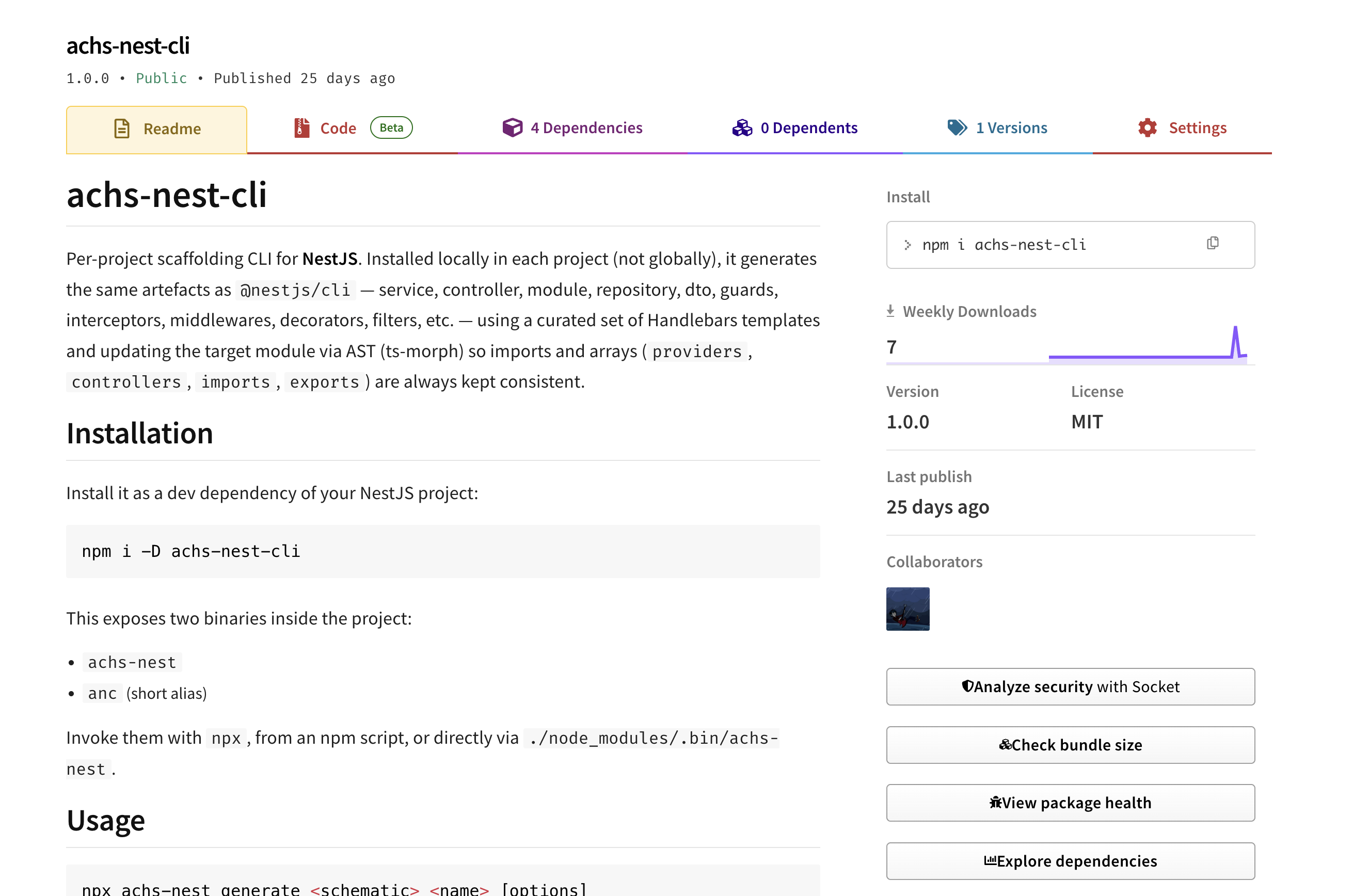Click Check bundle size button

(x=1071, y=745)
